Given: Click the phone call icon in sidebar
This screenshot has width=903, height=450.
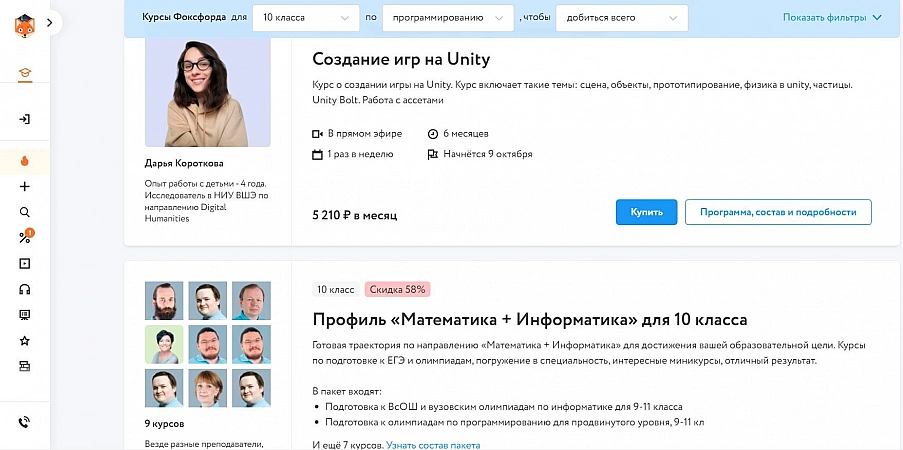Looking at the screenshot, I should coord(25,421).
